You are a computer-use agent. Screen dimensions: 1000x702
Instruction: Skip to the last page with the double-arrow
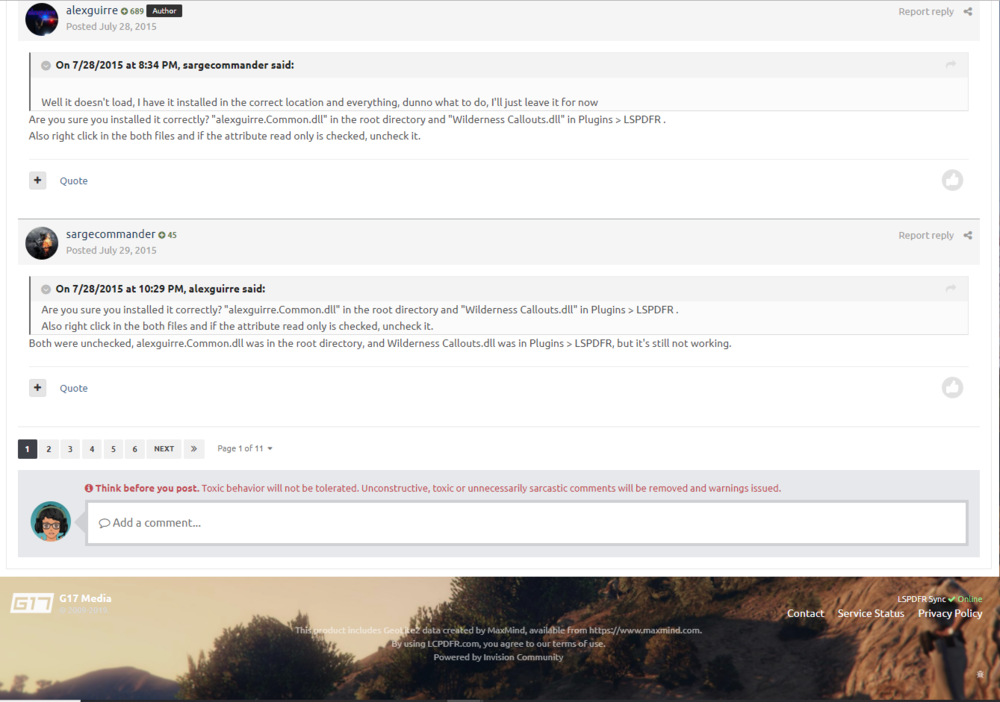pos(194,449)
